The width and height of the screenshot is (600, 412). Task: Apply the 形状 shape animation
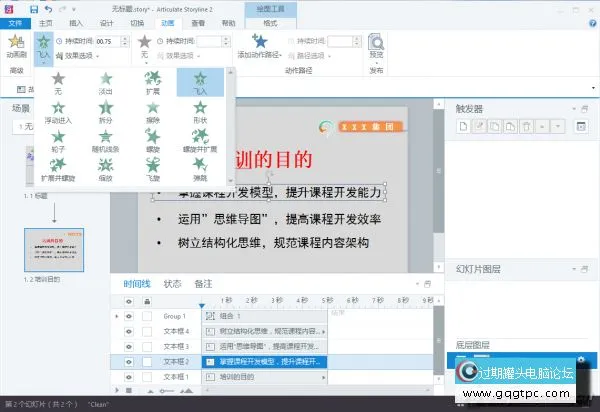200,112
